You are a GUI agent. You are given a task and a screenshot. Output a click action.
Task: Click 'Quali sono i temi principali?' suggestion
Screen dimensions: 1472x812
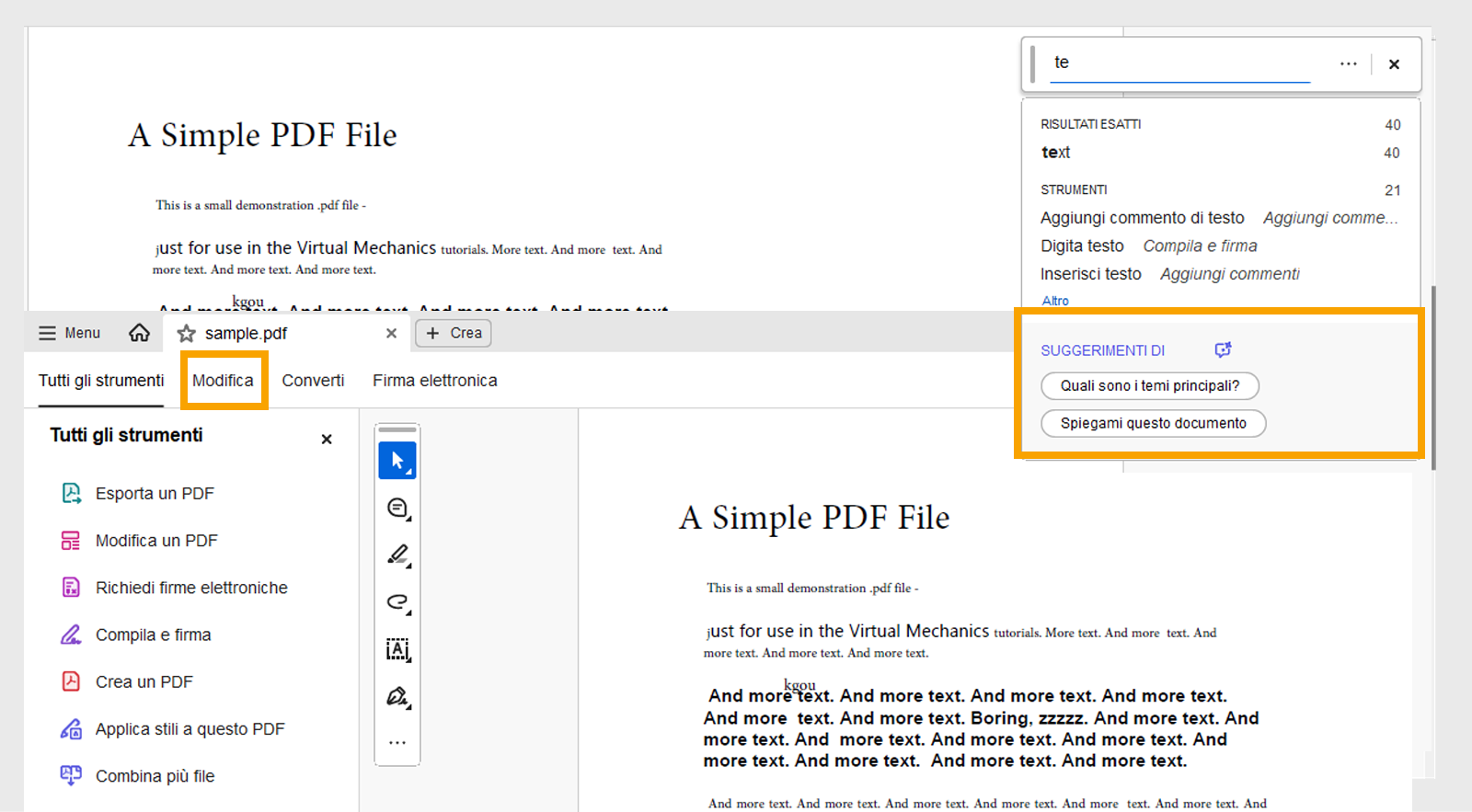1149,386
